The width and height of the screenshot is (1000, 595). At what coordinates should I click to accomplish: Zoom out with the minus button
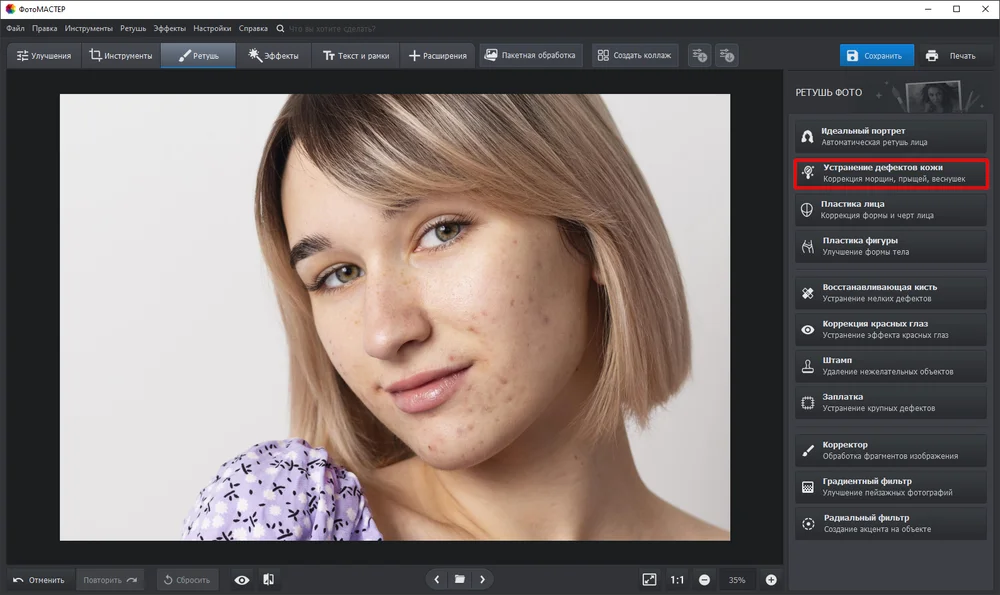click(x=704, y=580)
